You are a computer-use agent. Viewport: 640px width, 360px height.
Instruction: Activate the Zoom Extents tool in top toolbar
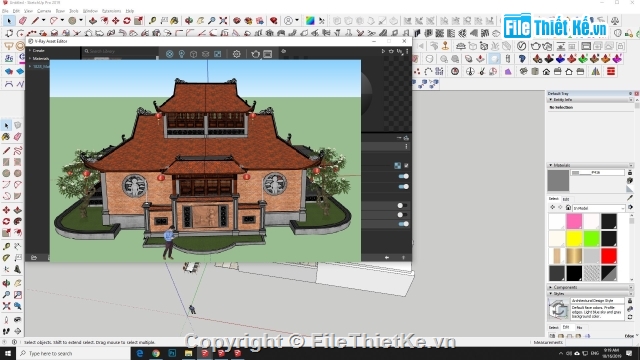pyautogui.click(x=223, y=20)
